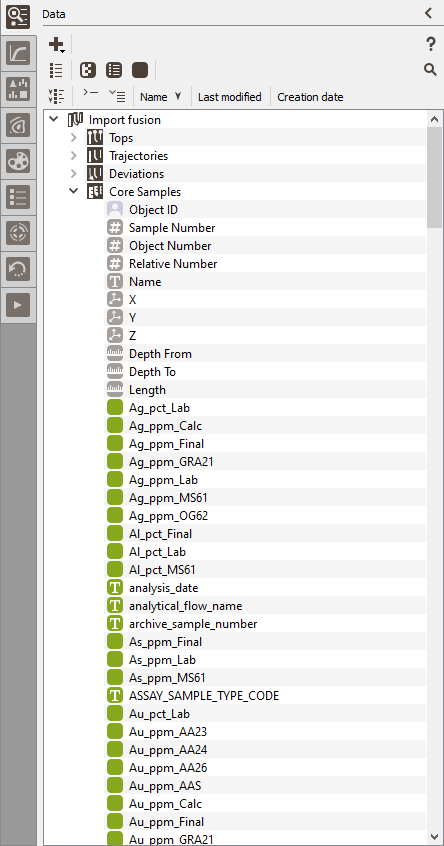Screen dimensions: 444x846
Task: Toggle the dice-pattern filter button
Action: [88, 70]
